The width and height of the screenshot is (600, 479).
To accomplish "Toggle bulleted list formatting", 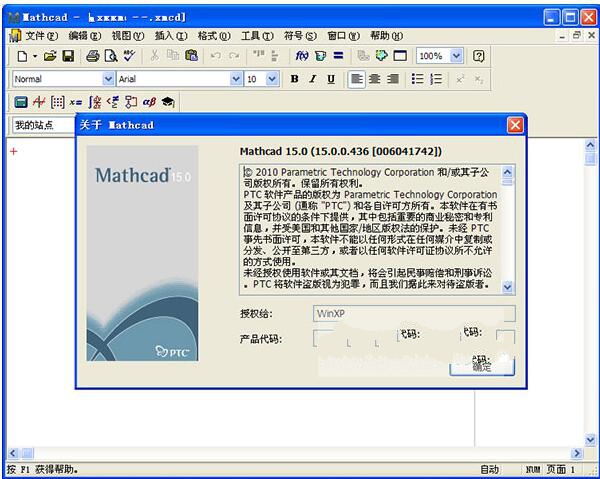I will [417, 79].
